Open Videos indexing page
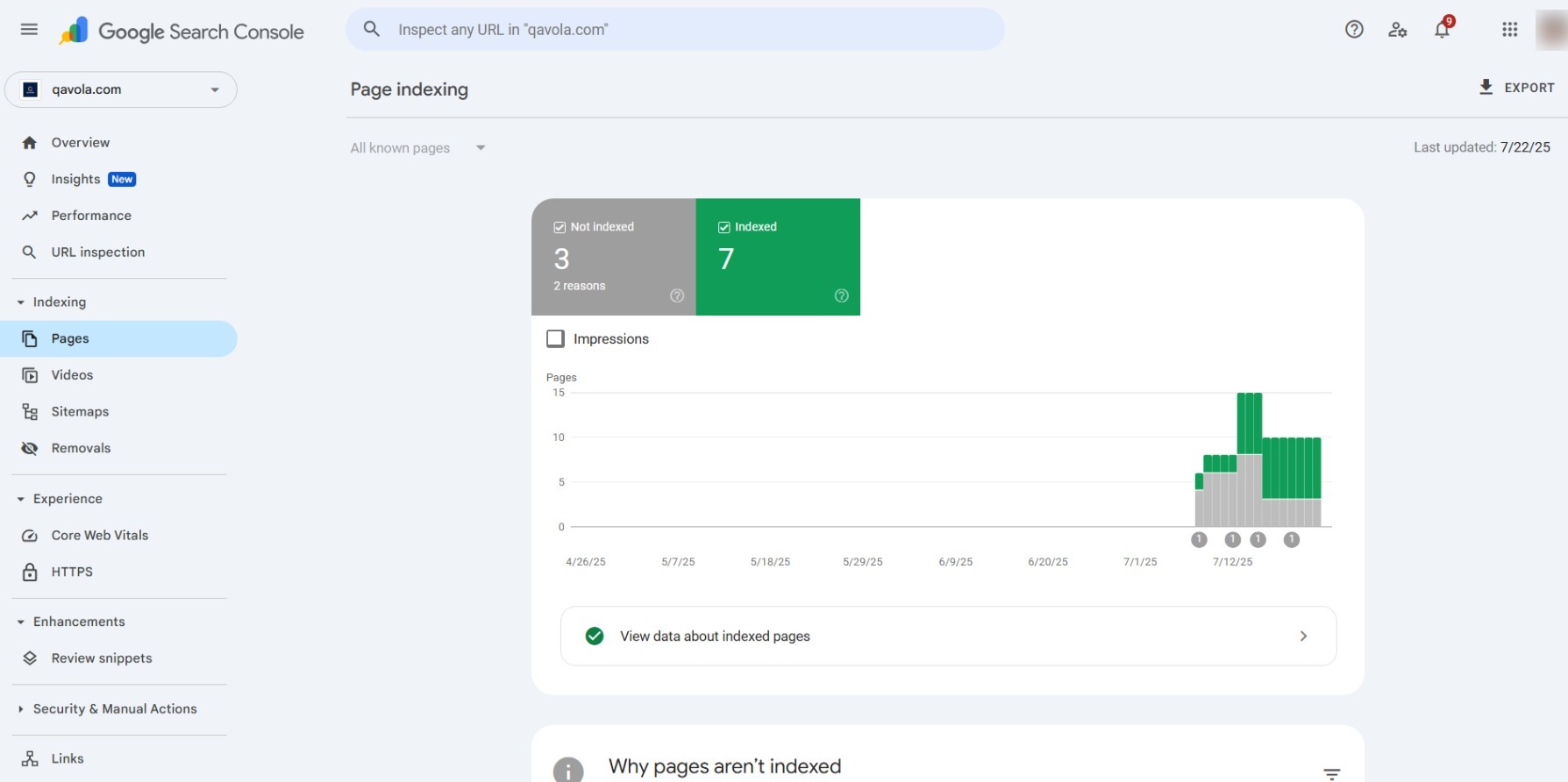The height and width of the screenshot is (782, 1568). click(x=72, y=375)
